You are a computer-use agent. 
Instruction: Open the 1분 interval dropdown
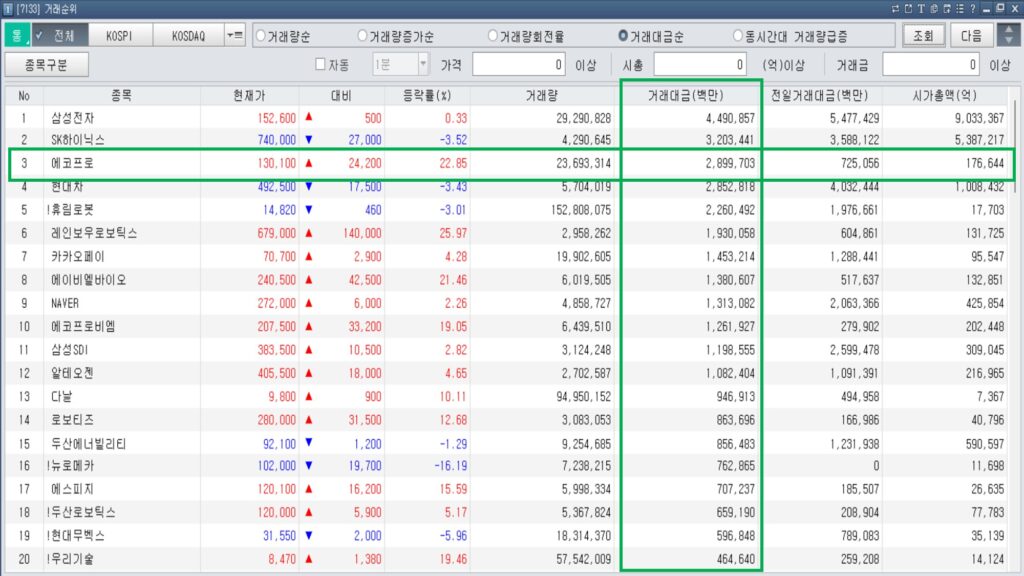pyautogui.click(x=424, y=62)
